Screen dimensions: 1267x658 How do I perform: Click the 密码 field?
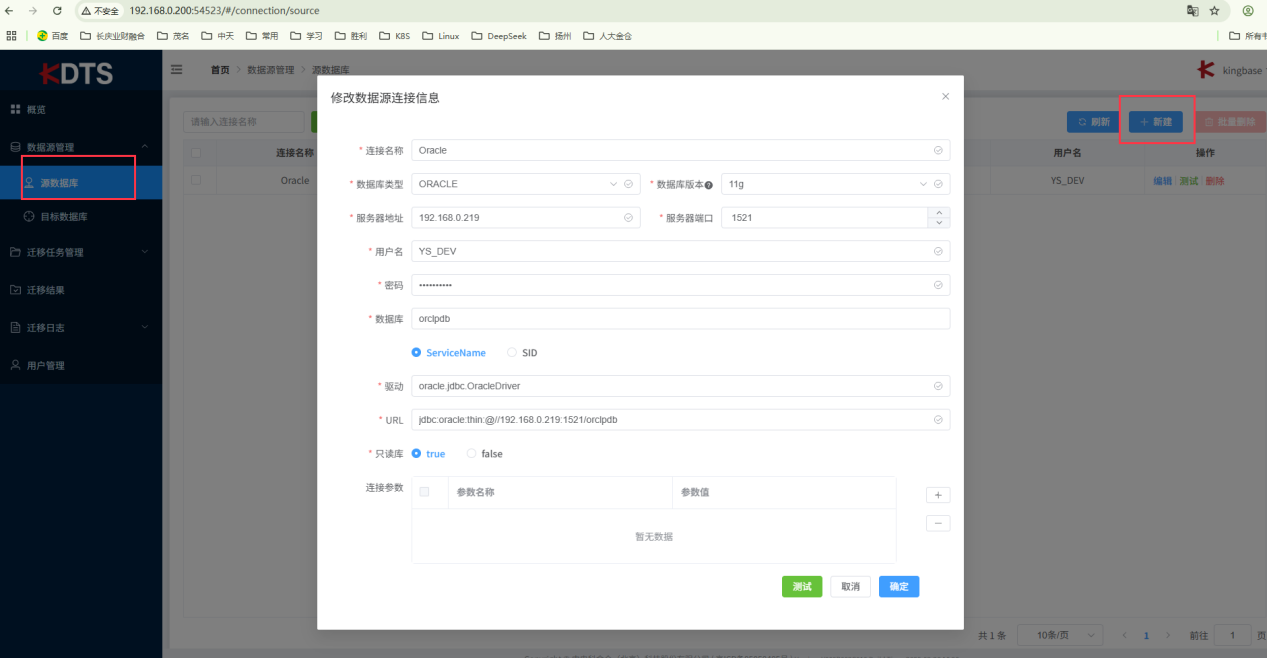[x=681, y=285]
